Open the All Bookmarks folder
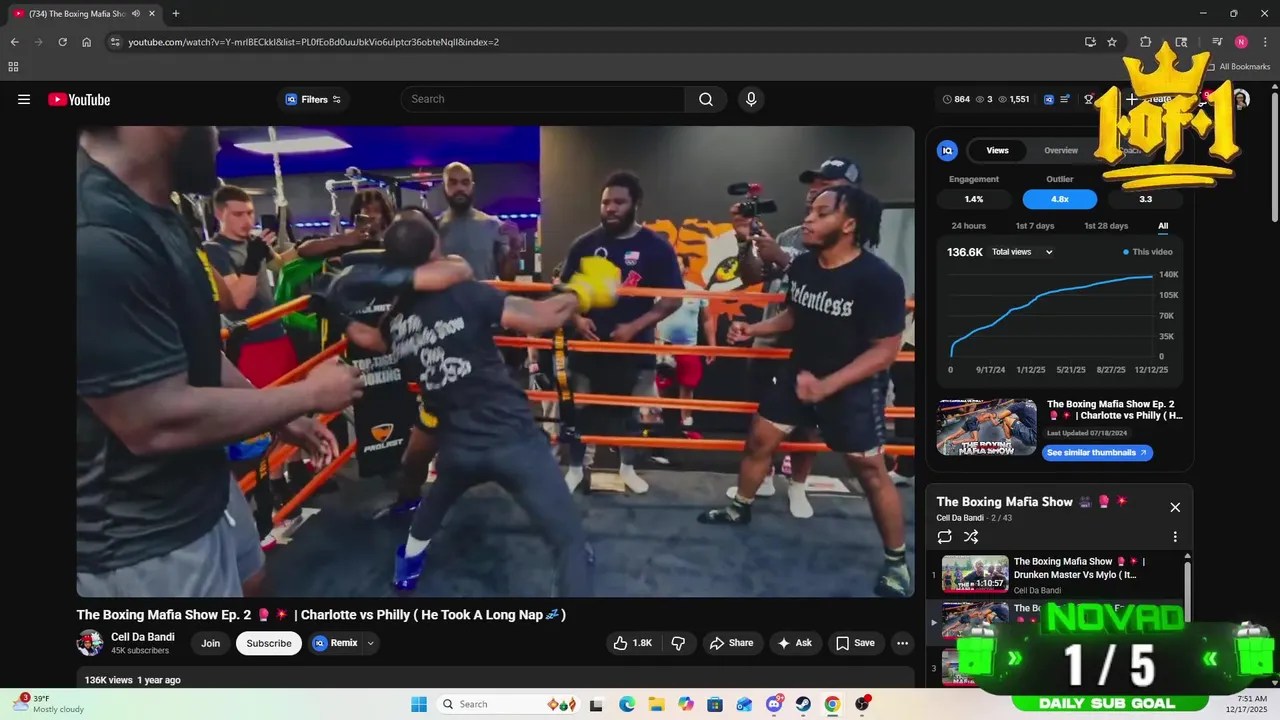 pos(1238,67)
